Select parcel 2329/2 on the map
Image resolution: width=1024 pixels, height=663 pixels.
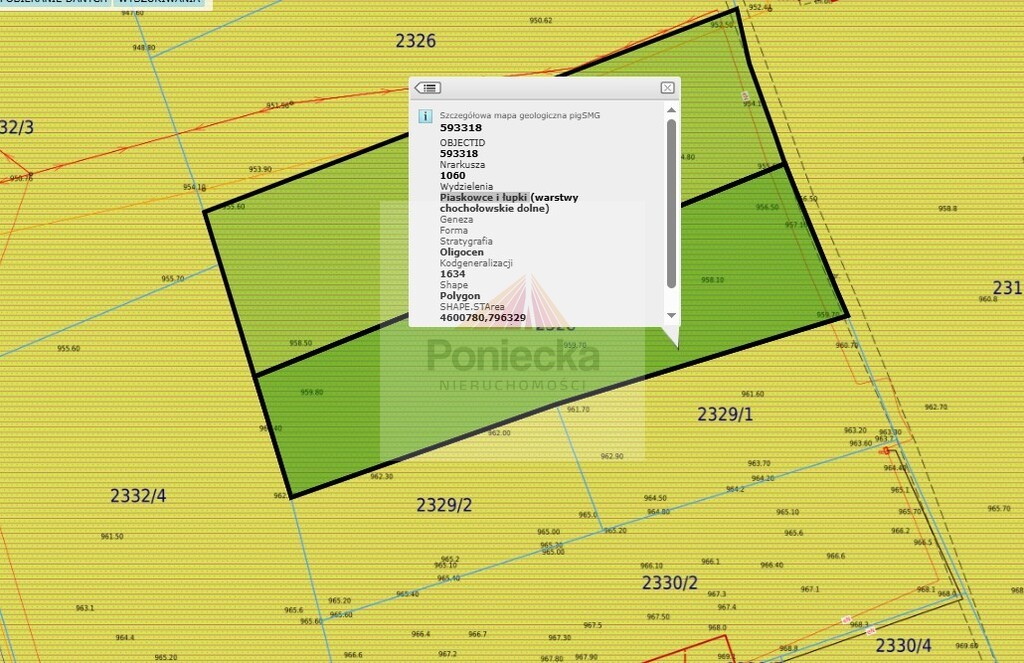pos(444,505)
